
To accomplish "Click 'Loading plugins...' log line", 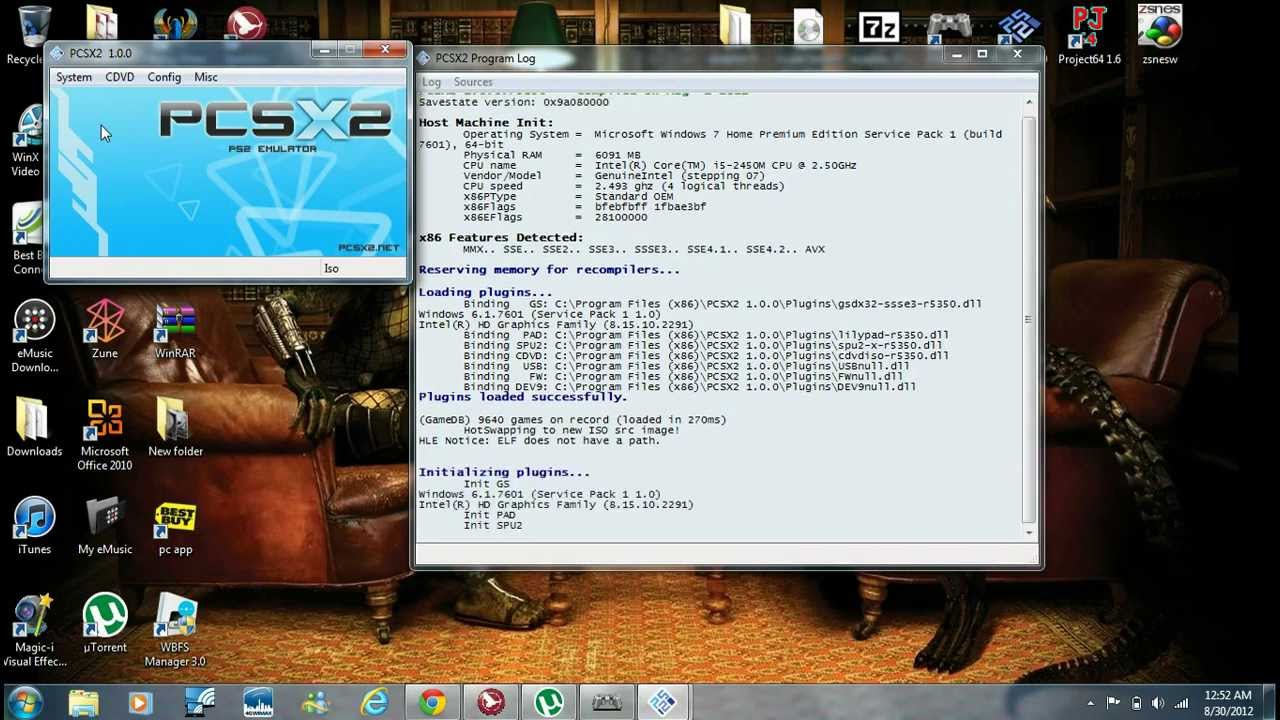I will (485, 292).
